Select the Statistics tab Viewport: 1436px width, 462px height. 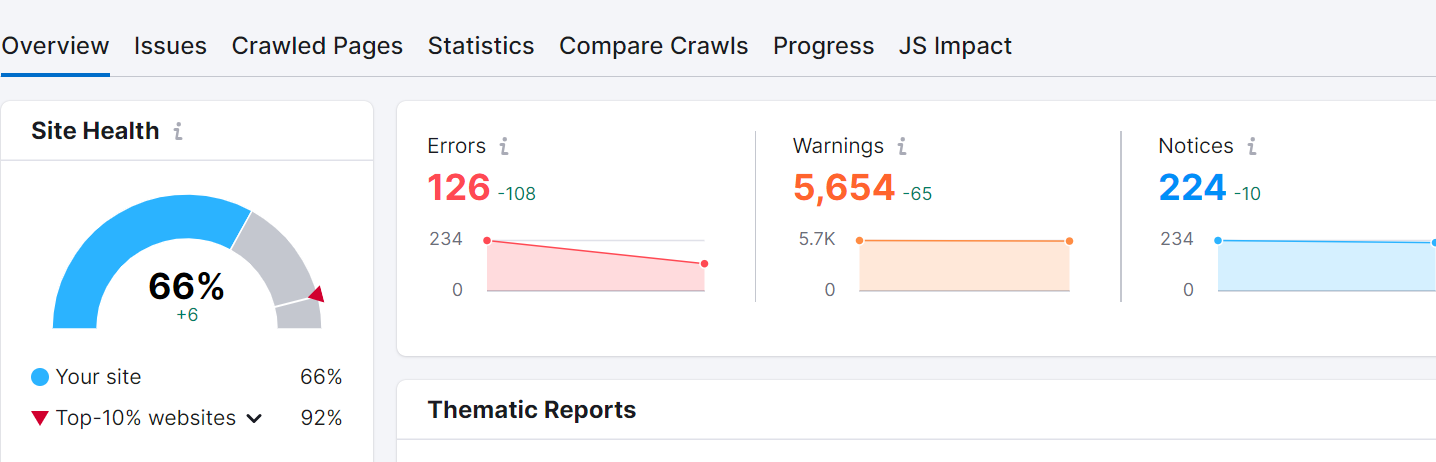click(x=481, y=46)
